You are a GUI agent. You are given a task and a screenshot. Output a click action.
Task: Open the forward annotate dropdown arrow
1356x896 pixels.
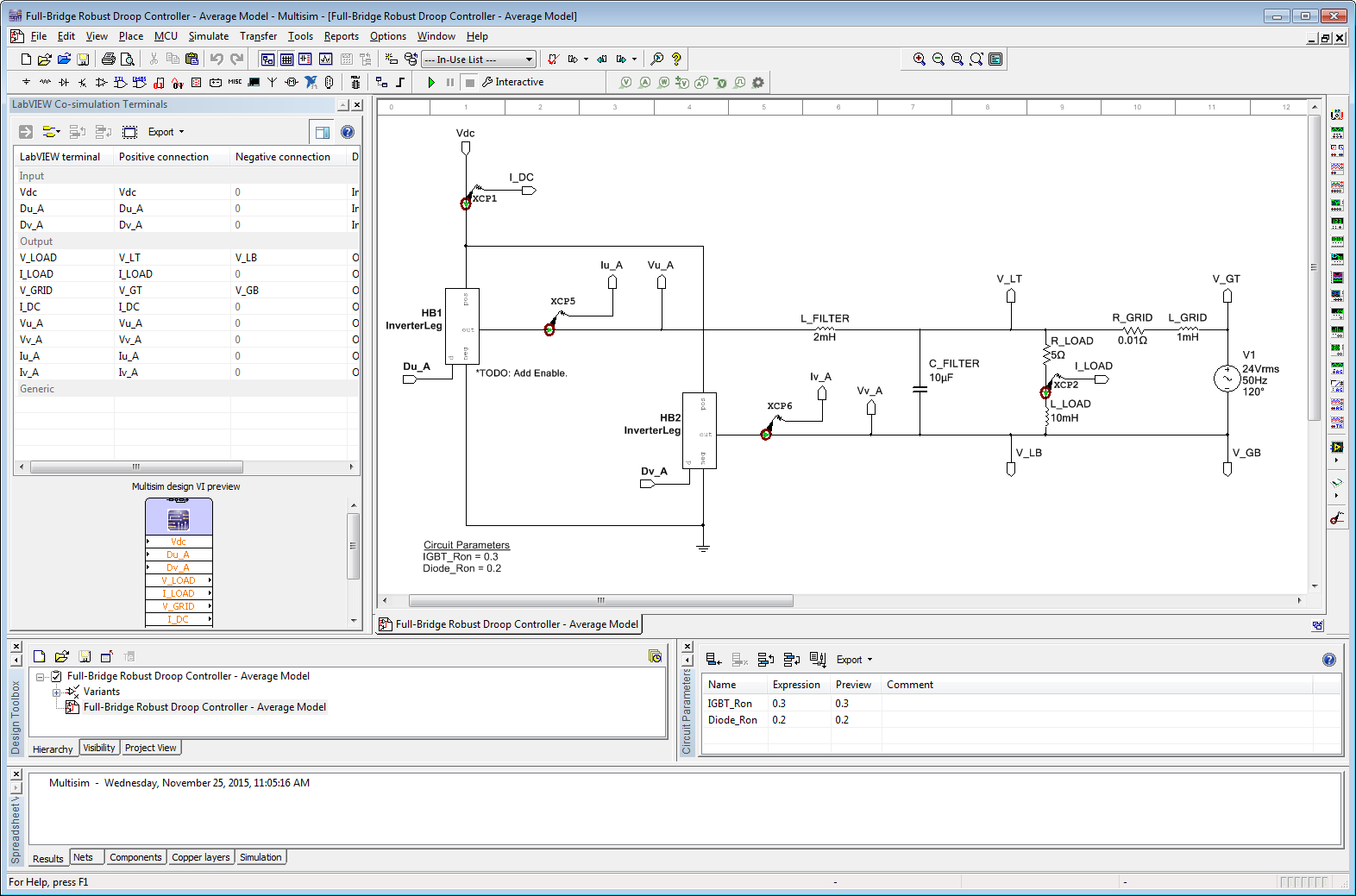pyautogui.click(x=586, y=60)
